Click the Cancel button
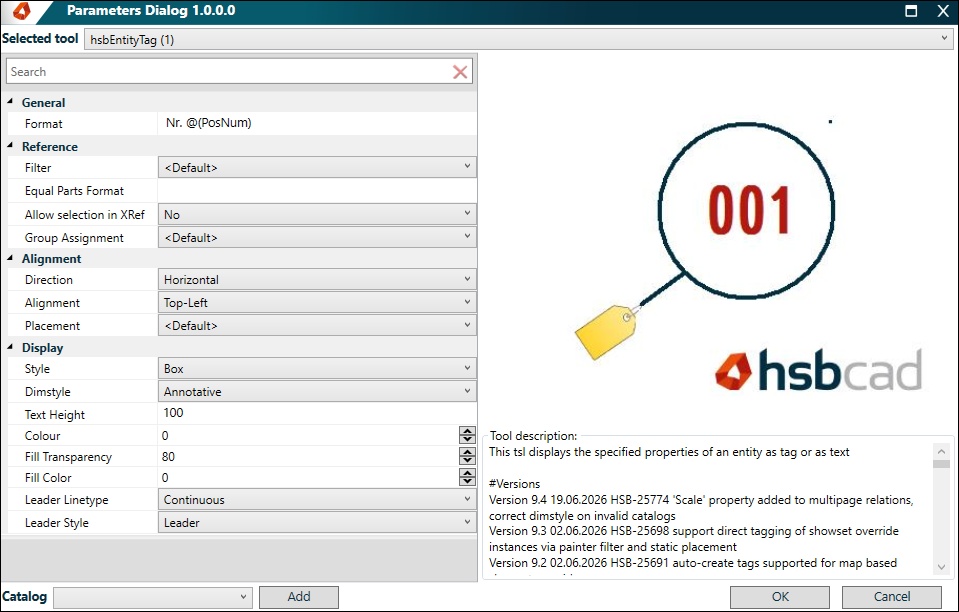Screen dimensions: 959x612 tap(892, 597)
